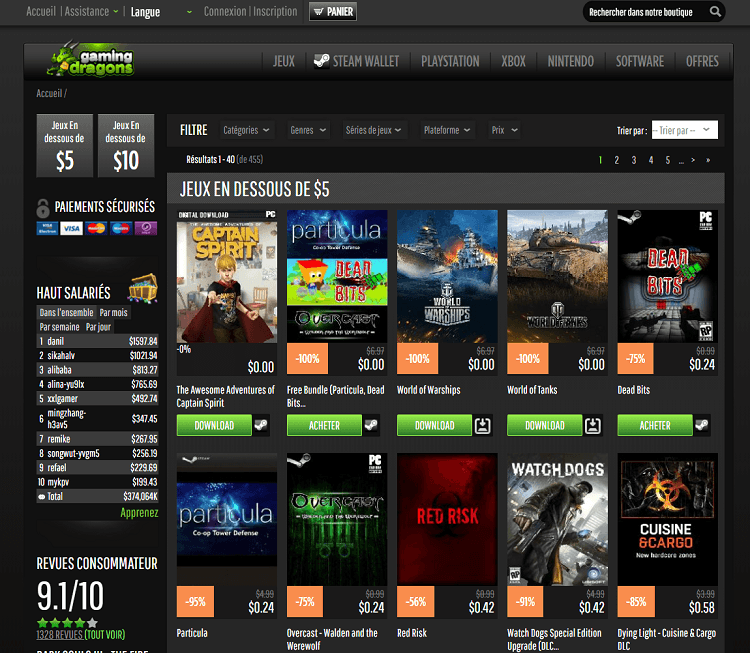Click the Steam icon beside Captain Spirit Download
750x653 pixels.
click(261, 425)
